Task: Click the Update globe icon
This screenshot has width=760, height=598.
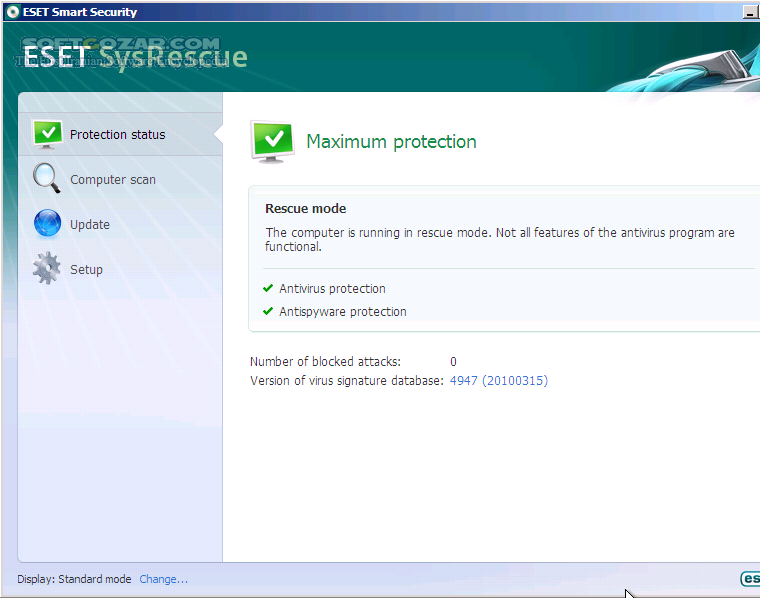Action: click(x=47, y=223)
